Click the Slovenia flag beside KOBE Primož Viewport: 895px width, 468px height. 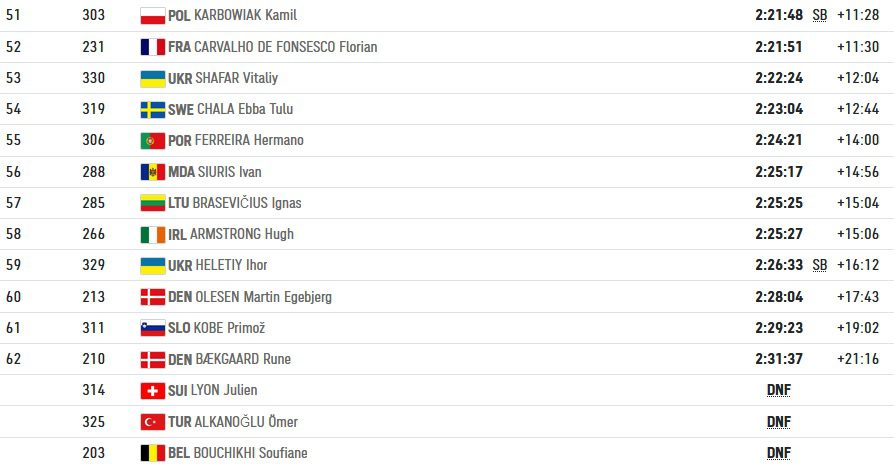(152, 328)
